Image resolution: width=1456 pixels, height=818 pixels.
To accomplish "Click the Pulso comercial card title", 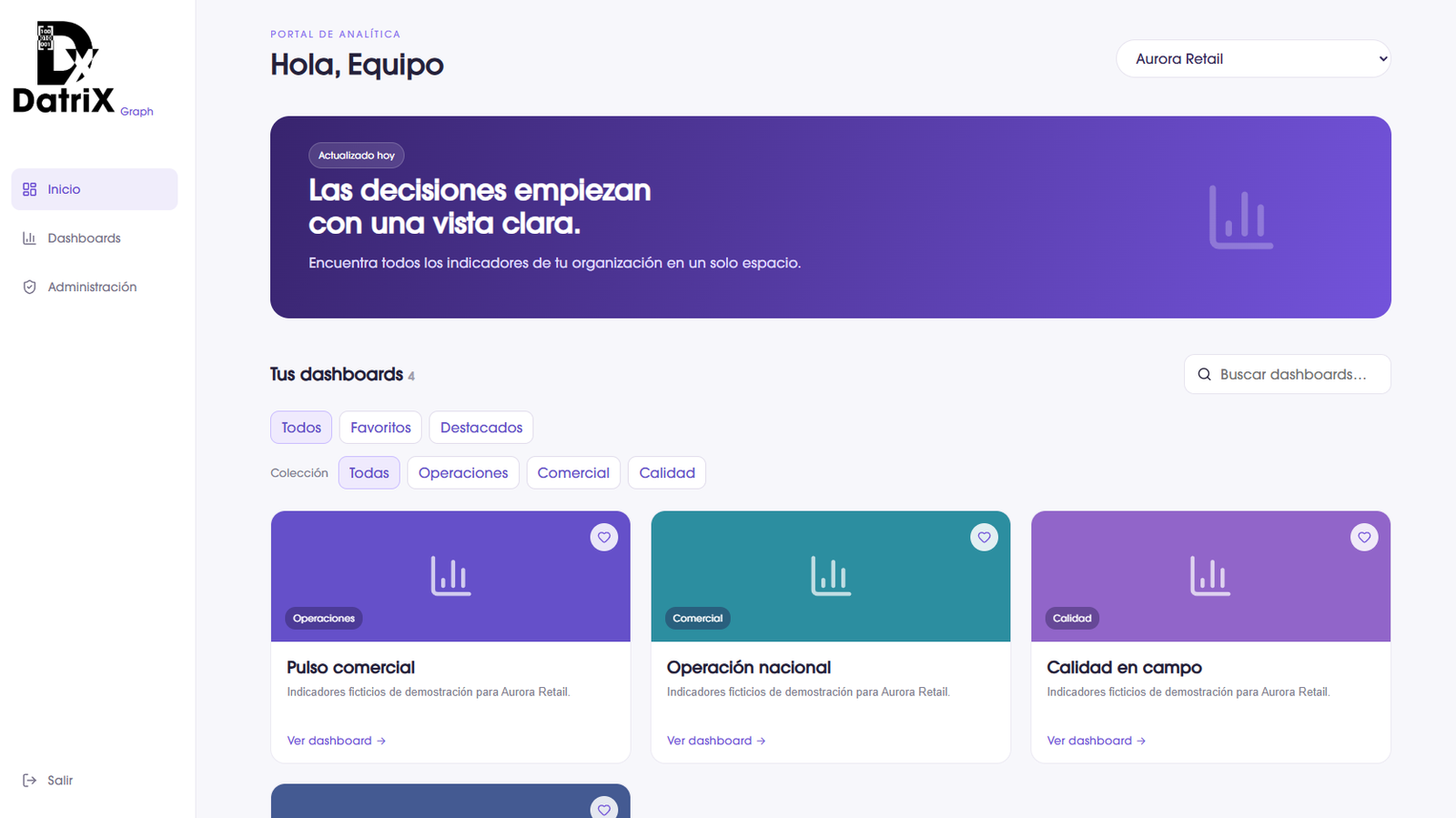I will coord(350,667).
